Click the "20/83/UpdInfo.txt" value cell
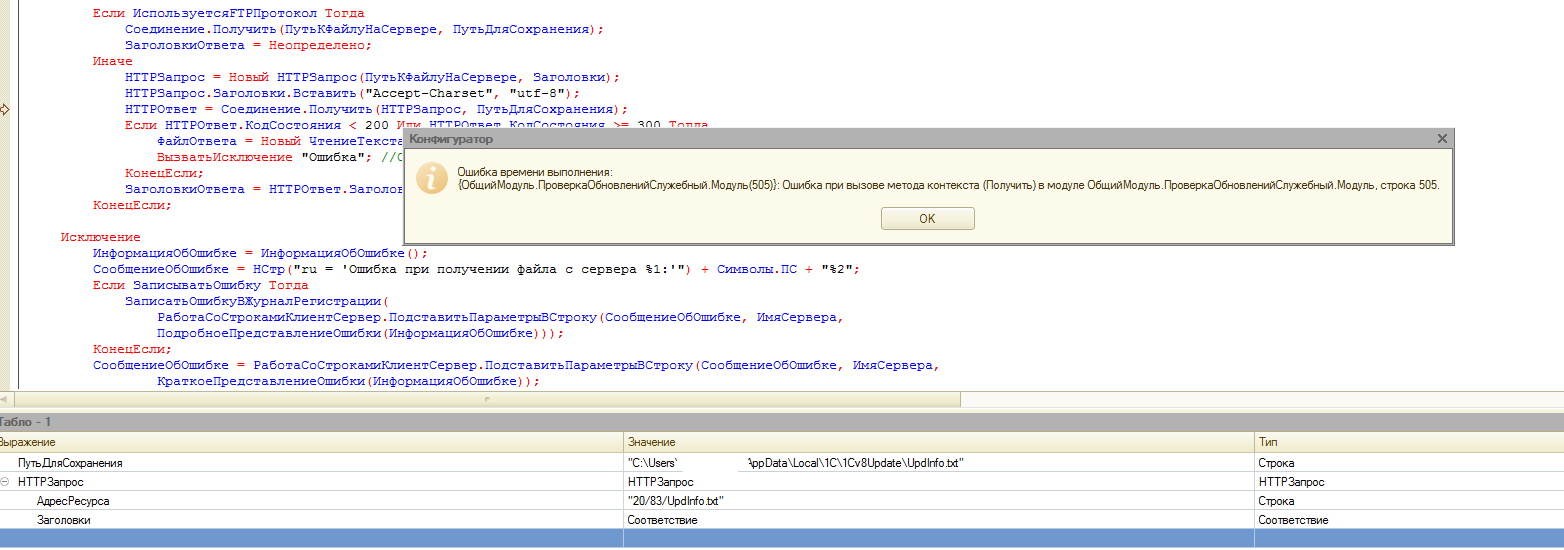Viewport: 1564px width, 550px height. click(x=938, y=501)
